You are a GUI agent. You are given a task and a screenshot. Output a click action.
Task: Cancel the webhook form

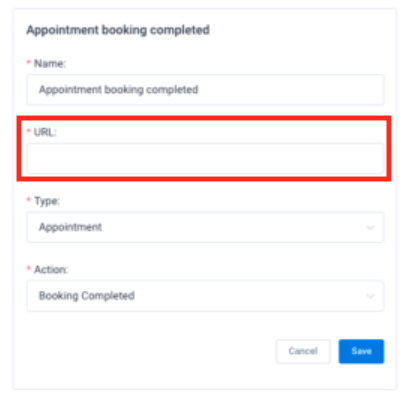[x=303, y=351]
